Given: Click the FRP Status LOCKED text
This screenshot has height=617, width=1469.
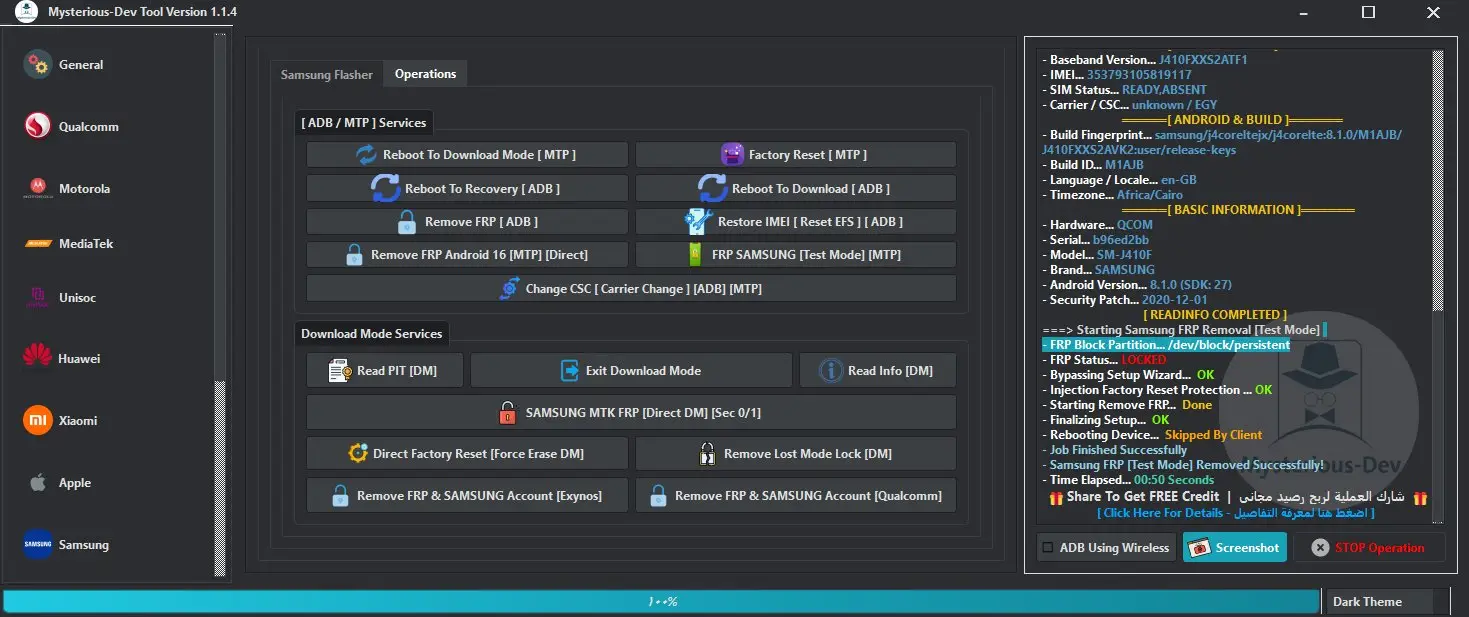Looking at the screenshot, I should (x=1144, y=360).
